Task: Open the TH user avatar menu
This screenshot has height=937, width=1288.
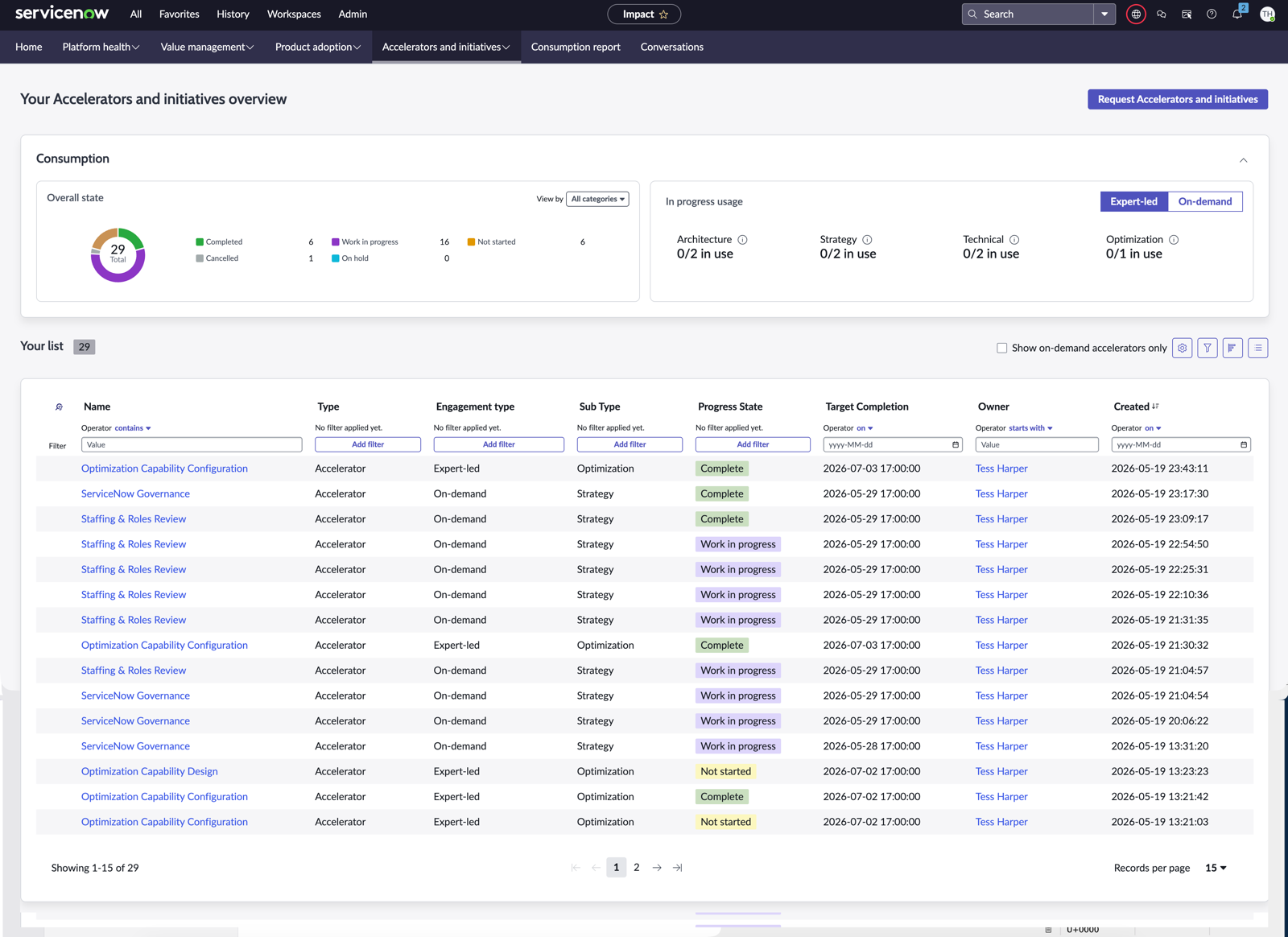Action: pos(1267,14)
